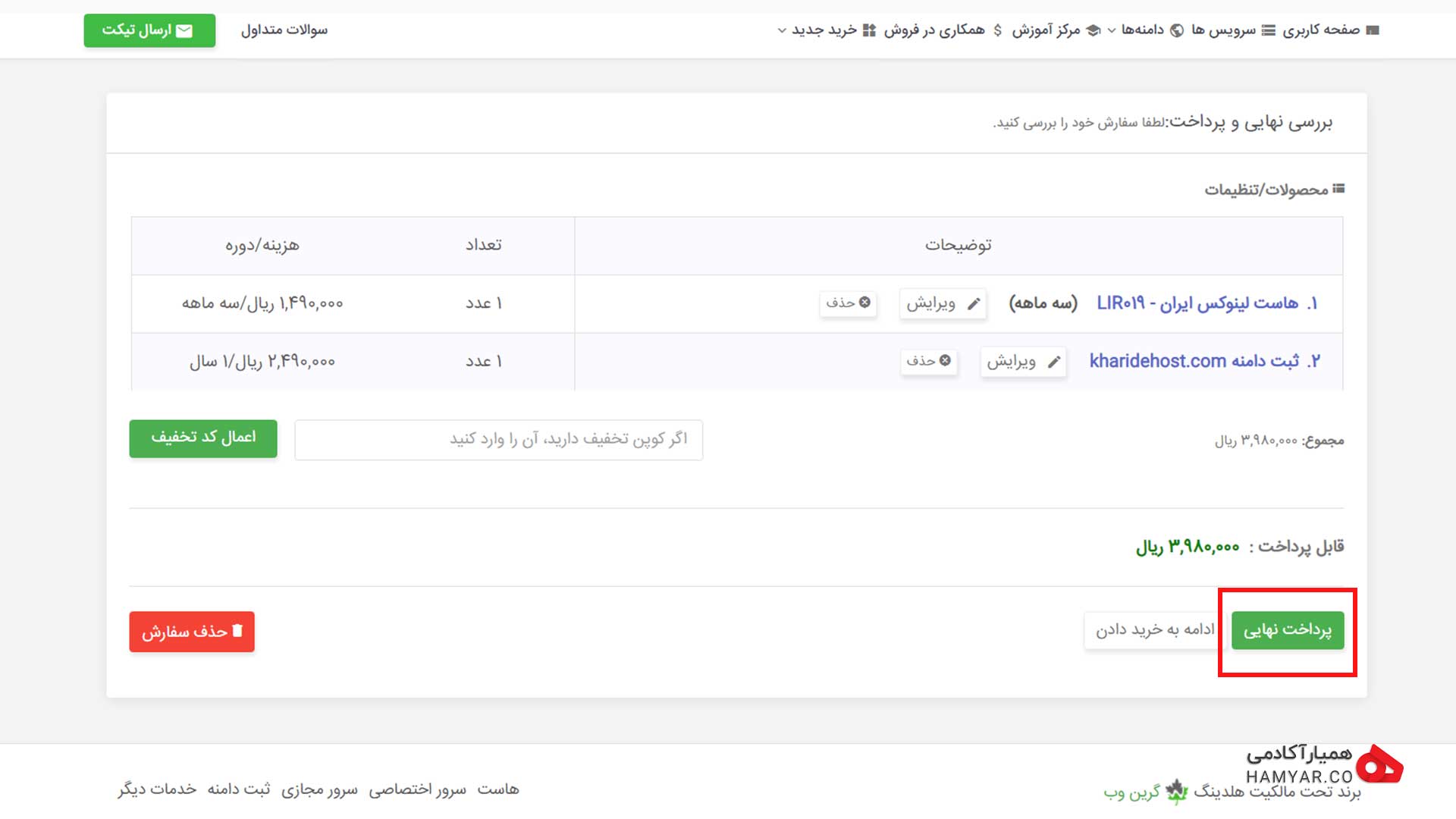This screenshot has width=1456, height=819.
Task: Open سرویس ها menu item
Action: 1233,30
